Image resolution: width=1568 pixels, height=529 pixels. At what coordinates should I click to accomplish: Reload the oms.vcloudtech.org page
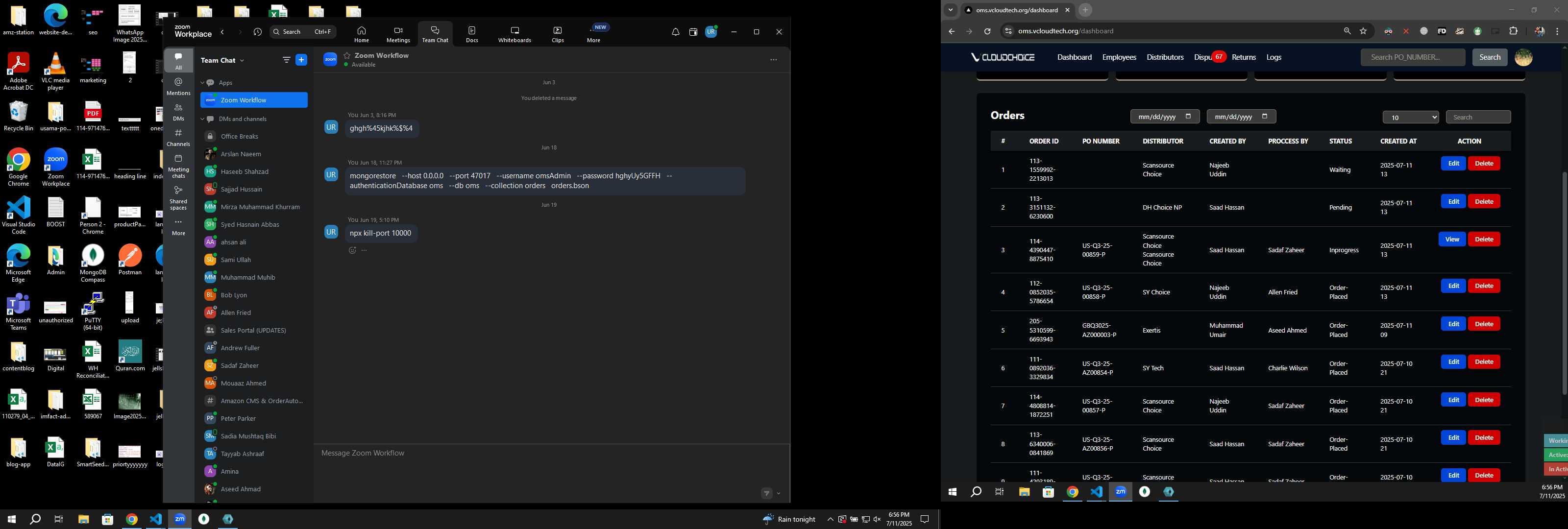click(x=987, y=31)
